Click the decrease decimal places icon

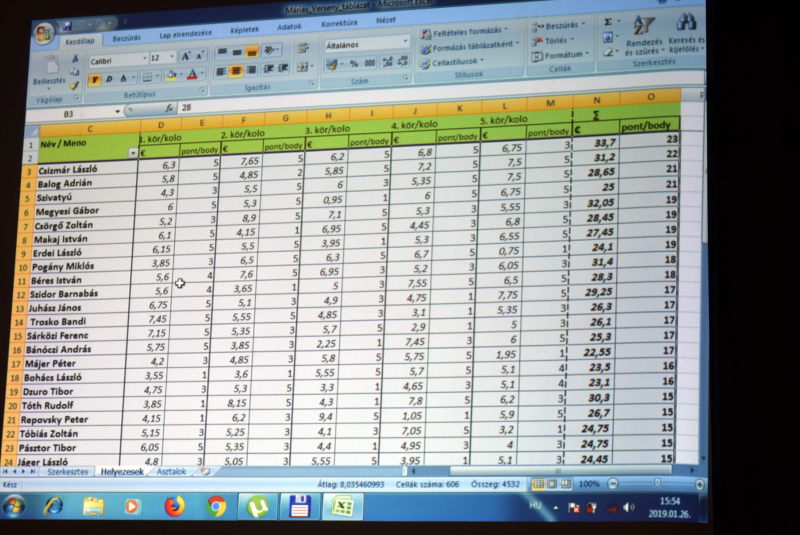click(403, 61)
